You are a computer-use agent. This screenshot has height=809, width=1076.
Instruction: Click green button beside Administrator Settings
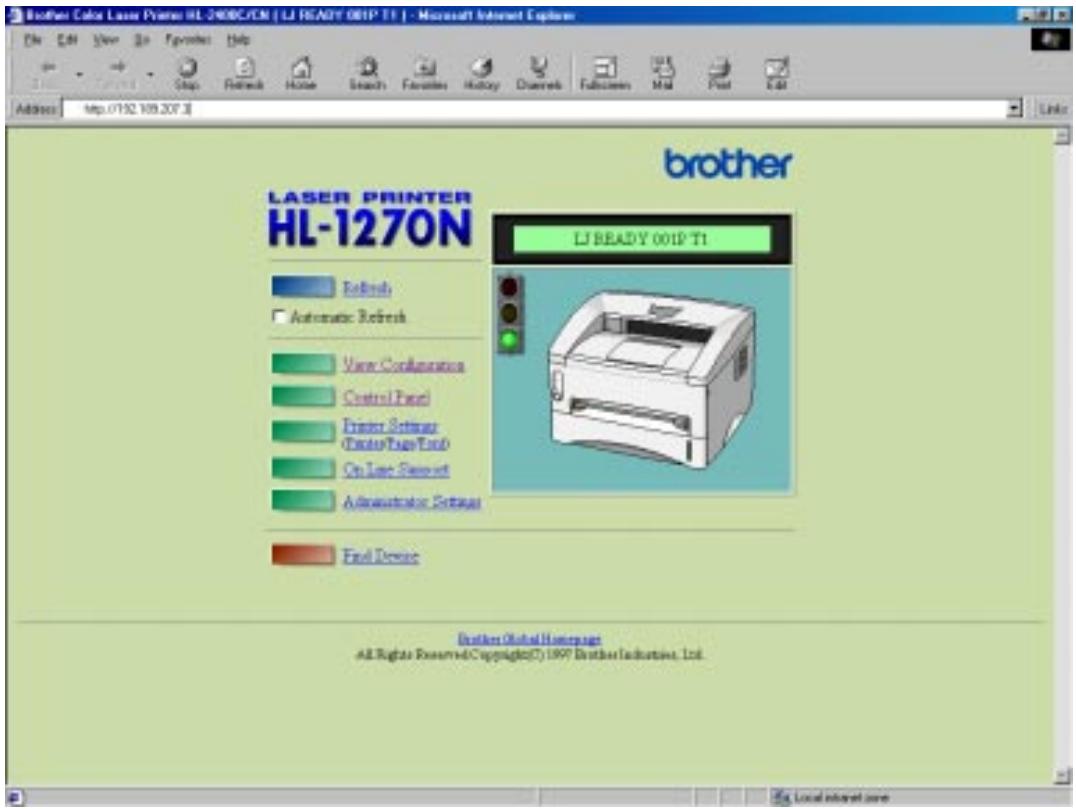point(303,500)
